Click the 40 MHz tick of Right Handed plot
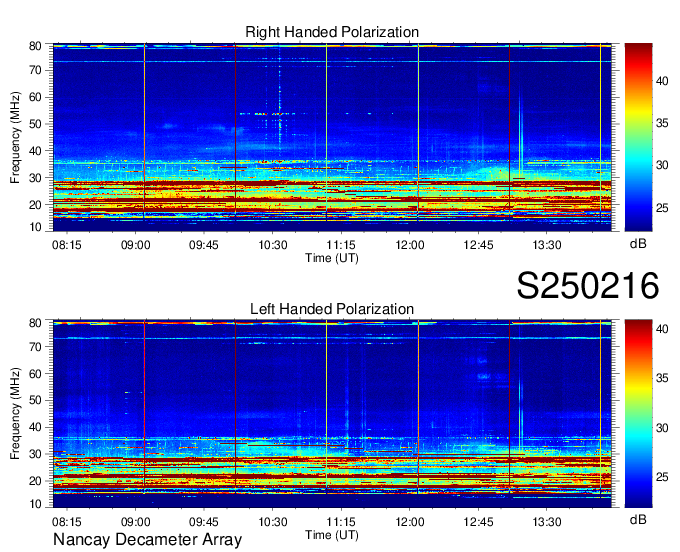Image resolution: width=680 pixels, height=552 pixels. [x=35, y=151]
